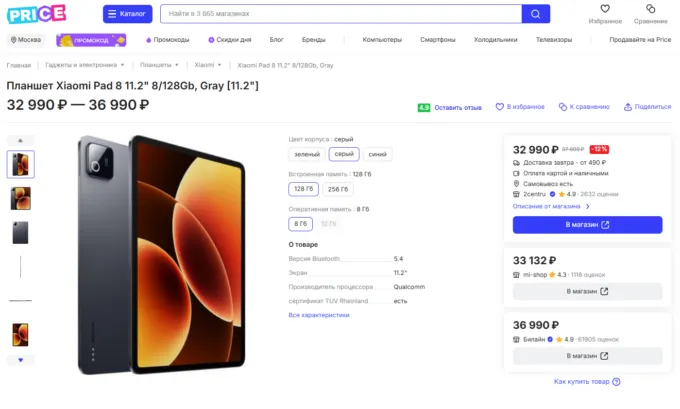This screenshot has width=680, height=409.
Task: Click blue В магазин button for 2centru
Action: point(587,225)
